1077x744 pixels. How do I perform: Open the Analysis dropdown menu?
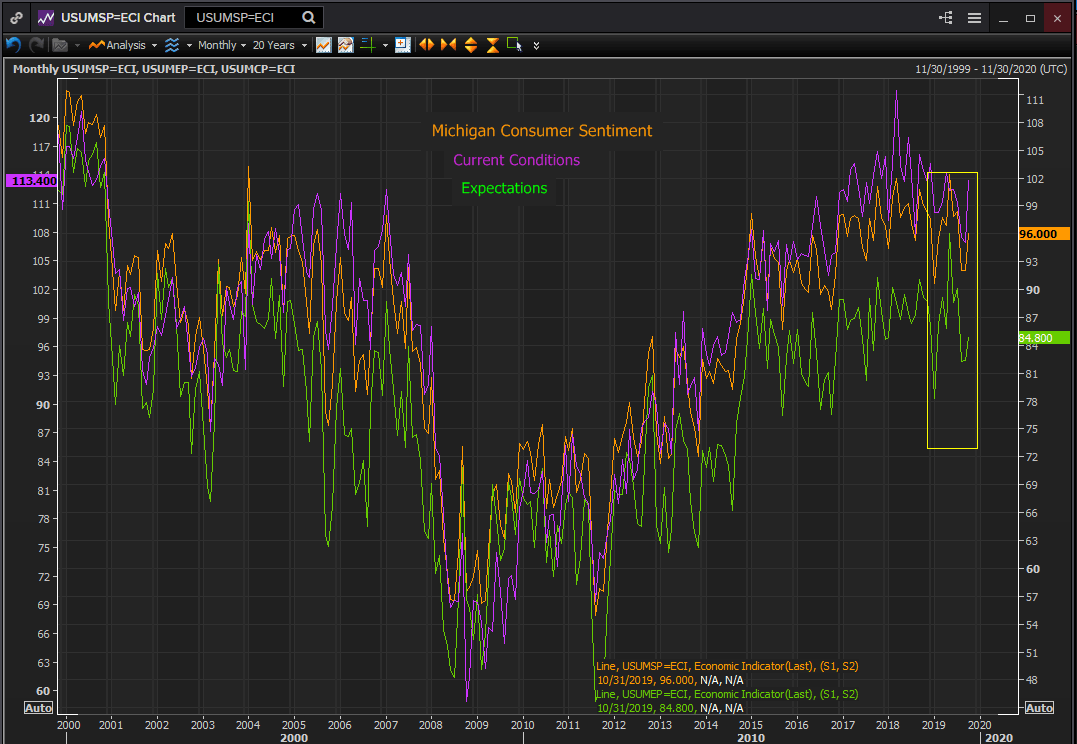point(123,45)
